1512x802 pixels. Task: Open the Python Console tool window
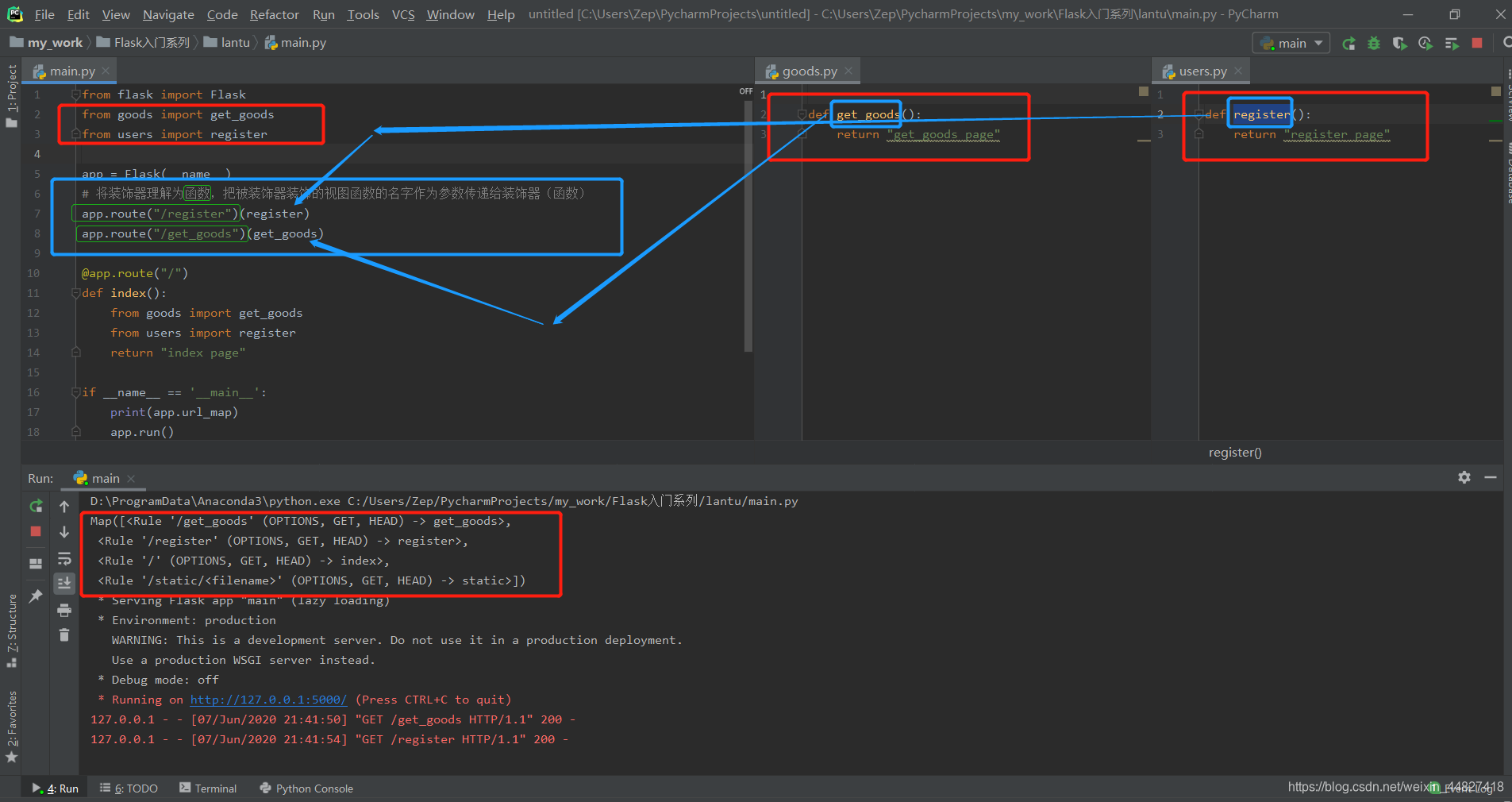(x=306, y=788)
